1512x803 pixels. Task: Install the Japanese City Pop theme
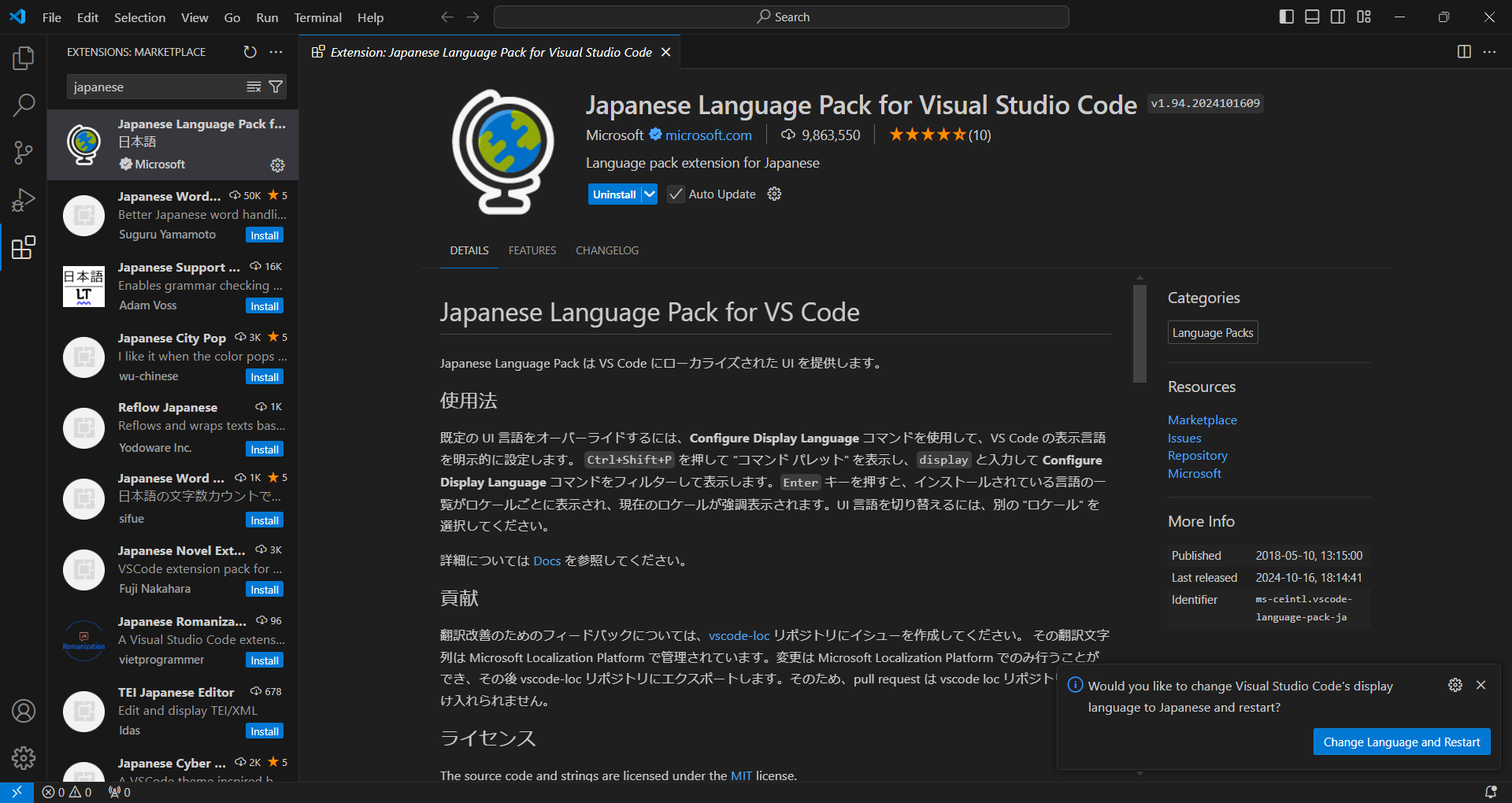[265, 377]
